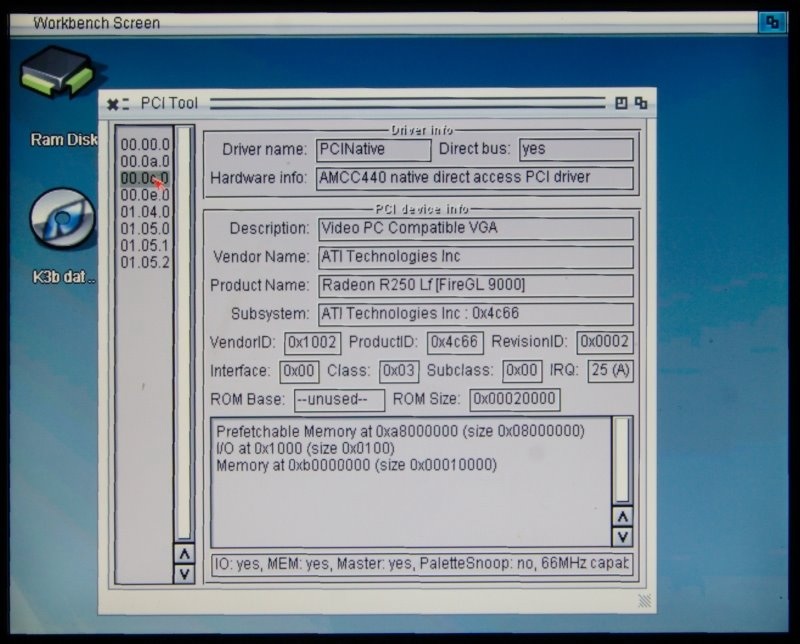
Task: Click the Description field
Action: [476, 229]
